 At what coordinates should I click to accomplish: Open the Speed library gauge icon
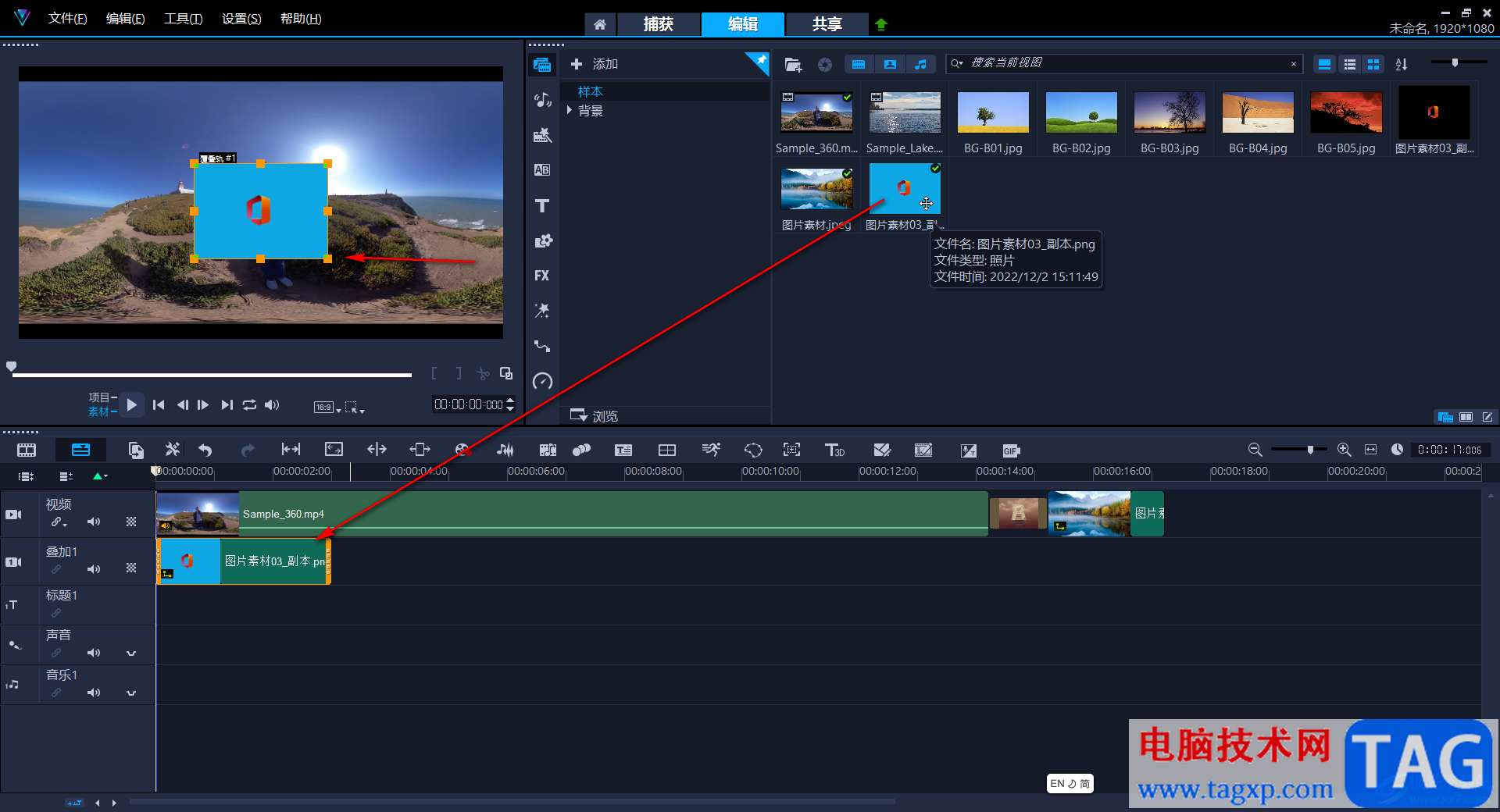(x=542, y=381)
